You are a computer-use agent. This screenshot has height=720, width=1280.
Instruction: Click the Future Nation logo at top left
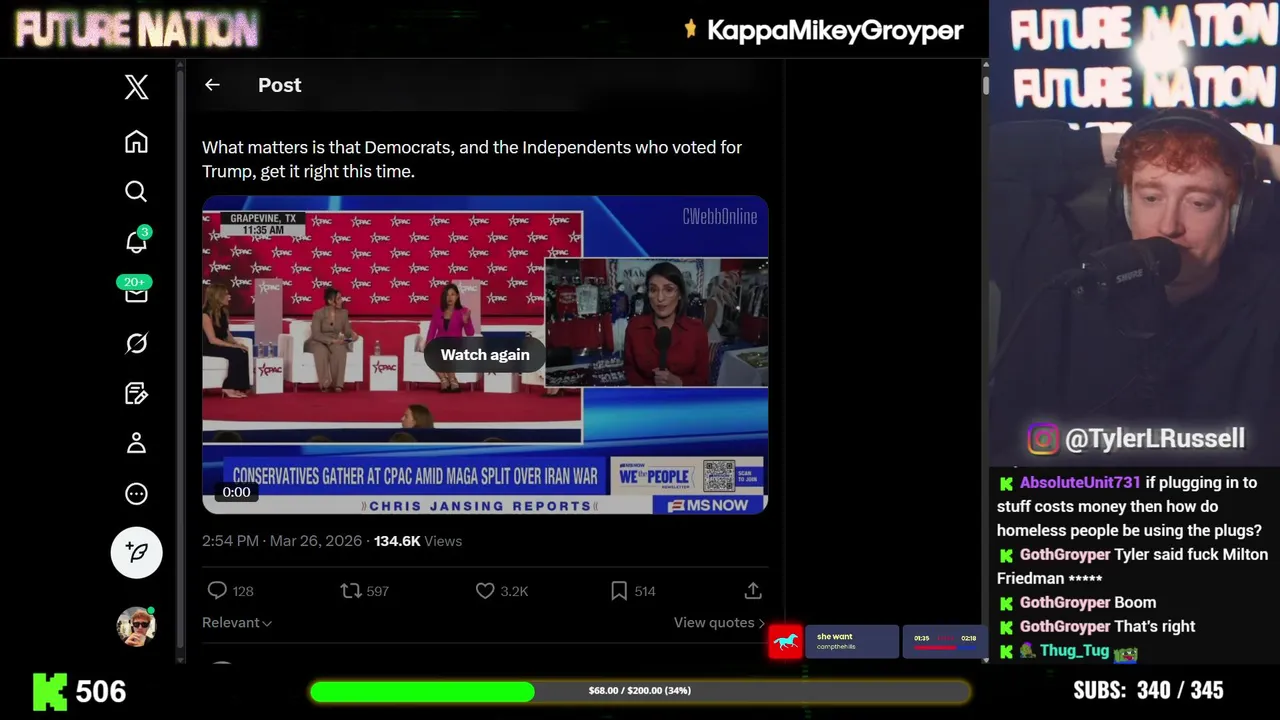[136, 30]
